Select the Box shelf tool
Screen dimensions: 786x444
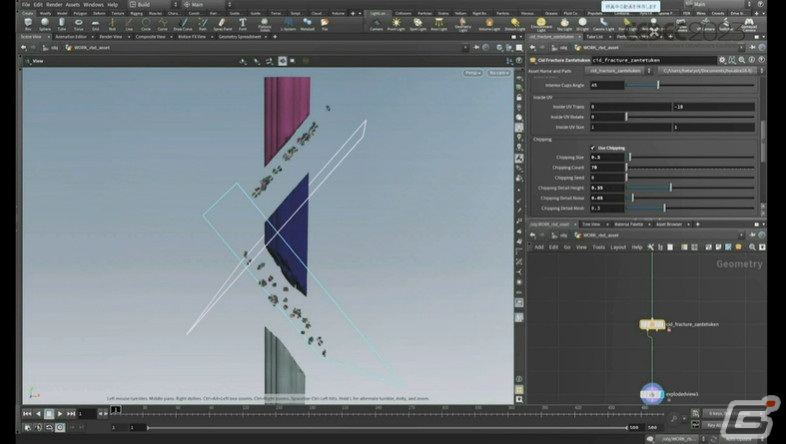pyautogui.click(x=28, y=24)
